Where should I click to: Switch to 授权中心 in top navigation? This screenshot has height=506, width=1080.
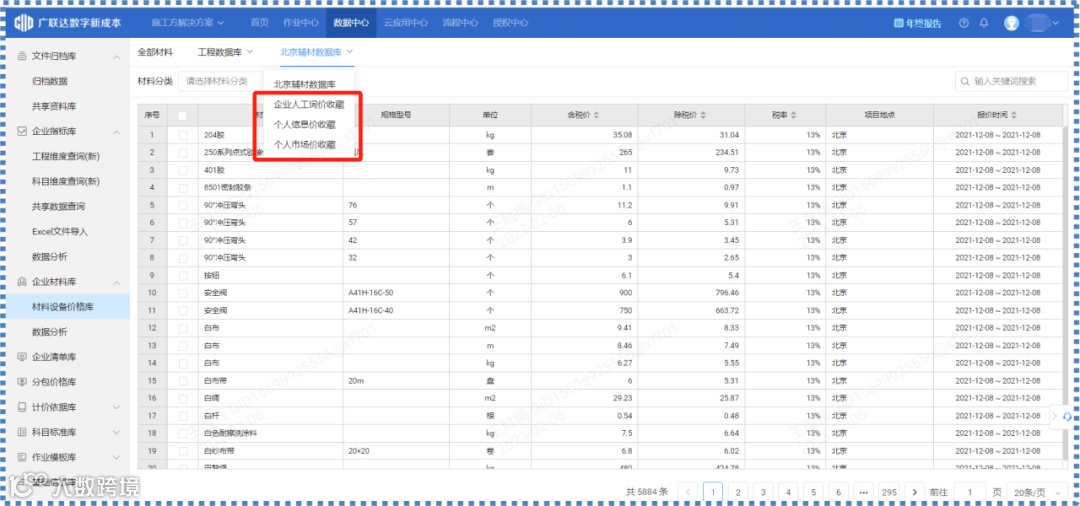tap(510, 23)
